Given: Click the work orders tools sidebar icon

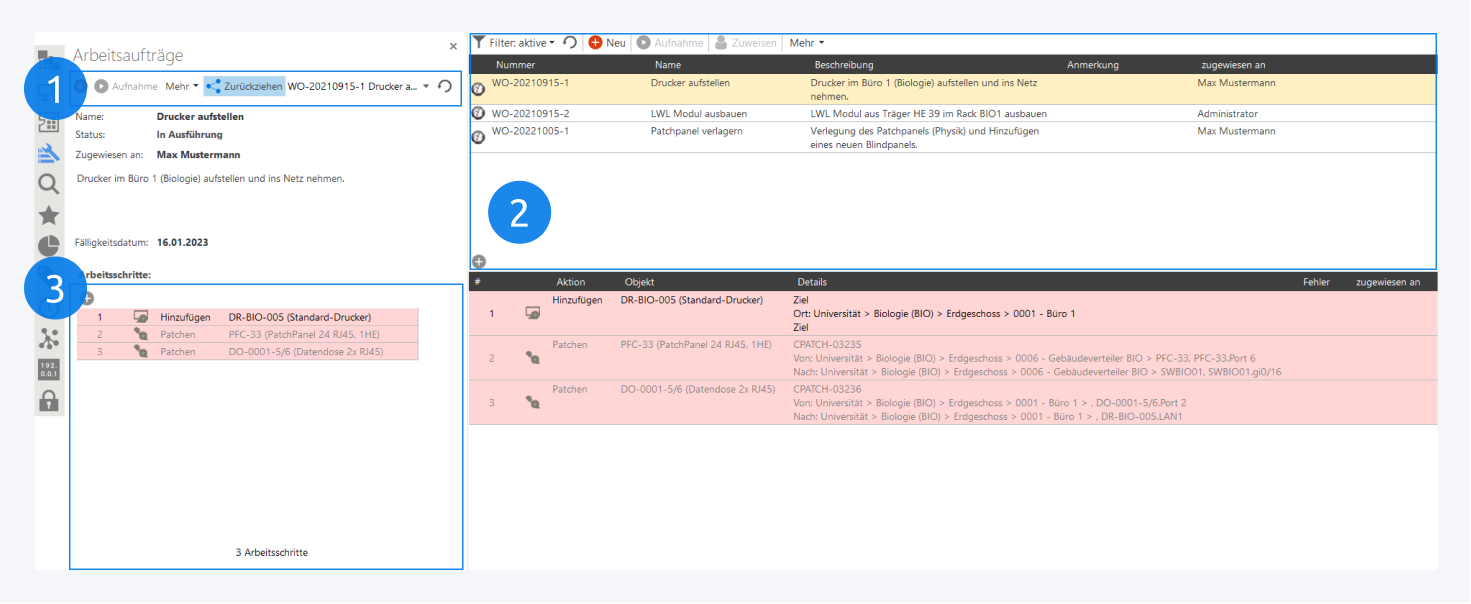Looking at the screenshot, I should (x=48, y=153).
